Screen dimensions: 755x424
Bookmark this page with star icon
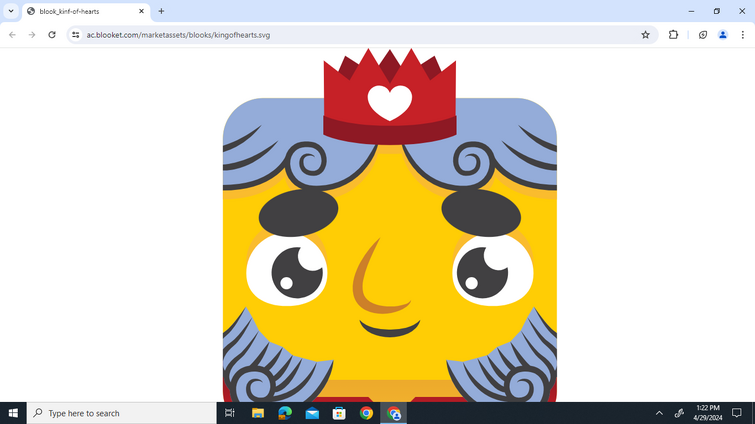coord(645,35)
